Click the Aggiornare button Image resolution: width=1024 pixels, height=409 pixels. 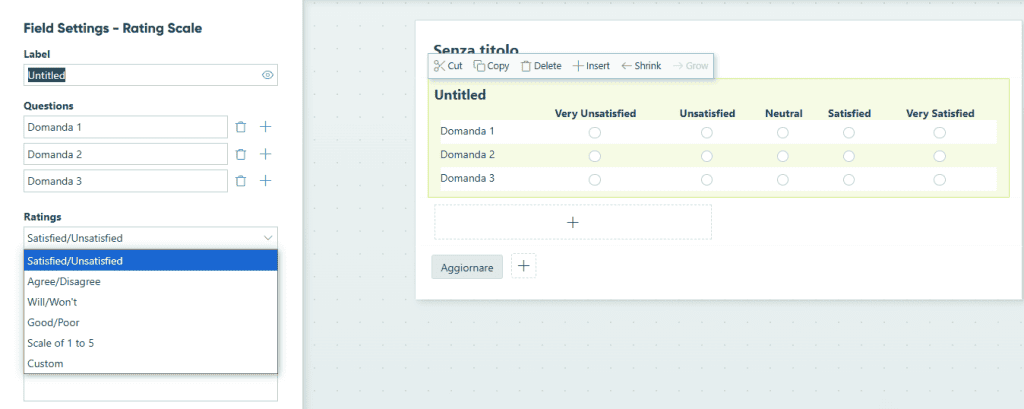click(467, 267)
